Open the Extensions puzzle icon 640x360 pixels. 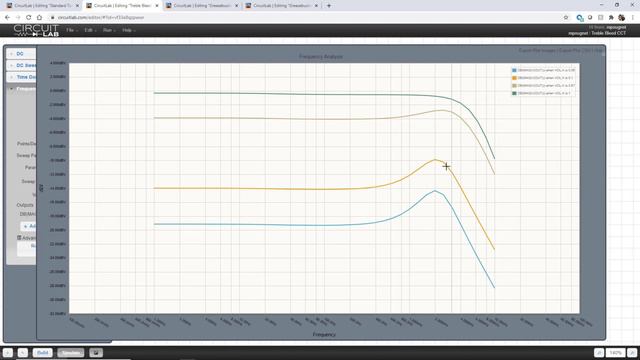611,18
